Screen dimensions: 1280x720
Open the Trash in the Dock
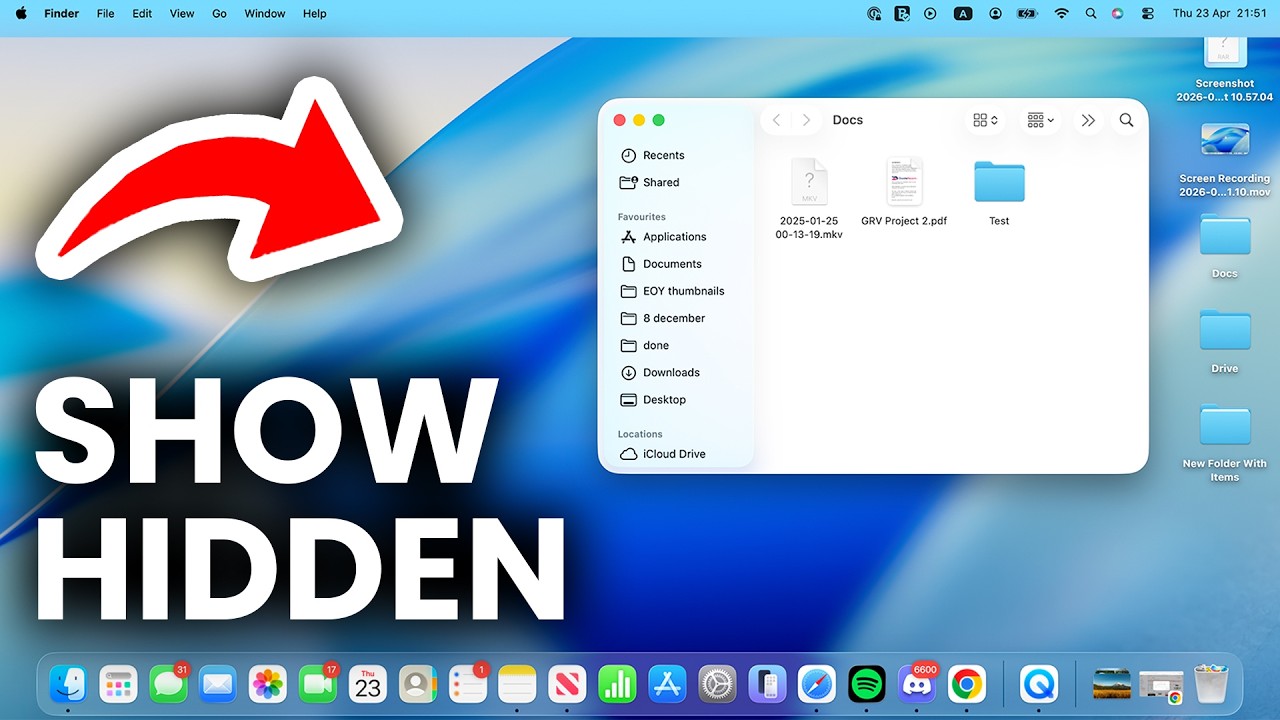(1211, 684)
